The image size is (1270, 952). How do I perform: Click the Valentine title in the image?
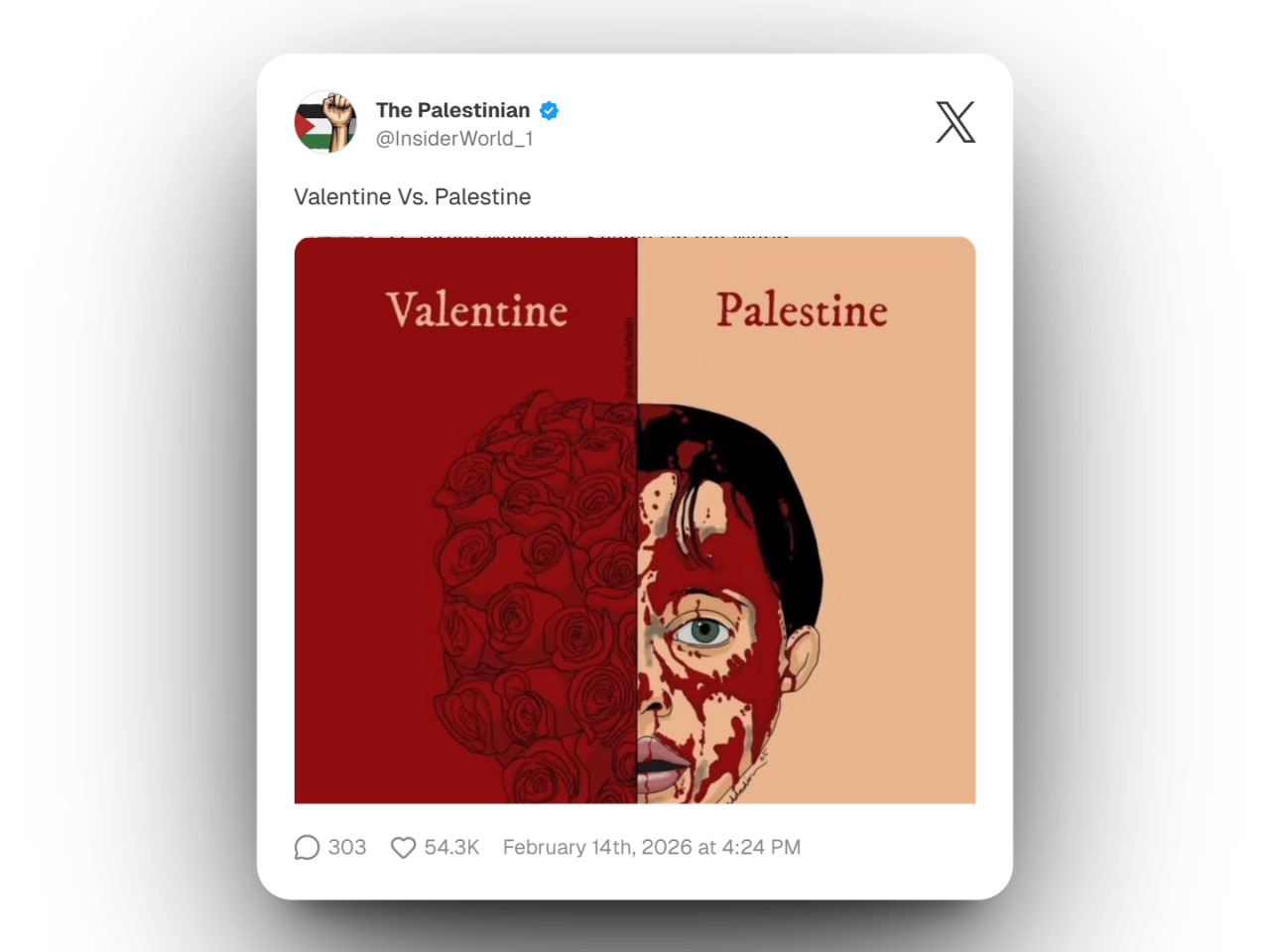pos(476,310)
